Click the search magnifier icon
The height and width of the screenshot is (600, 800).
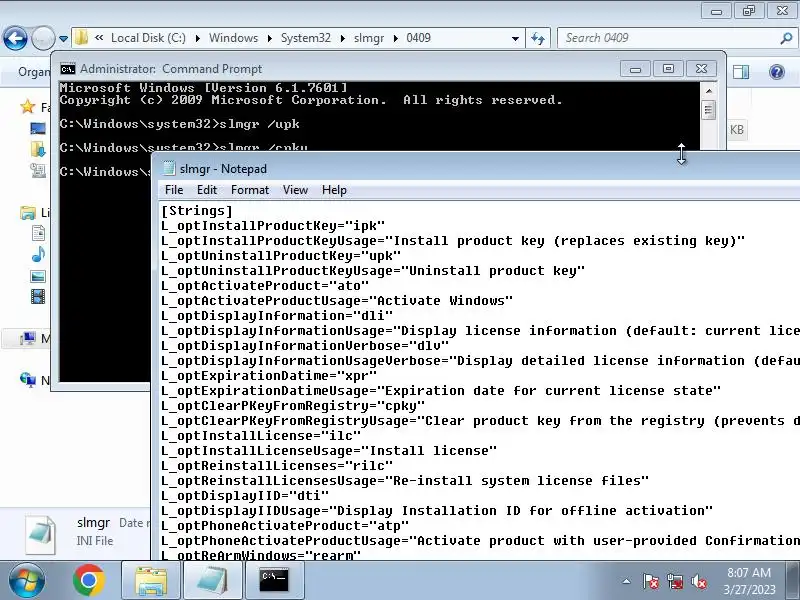pos(786,38)
